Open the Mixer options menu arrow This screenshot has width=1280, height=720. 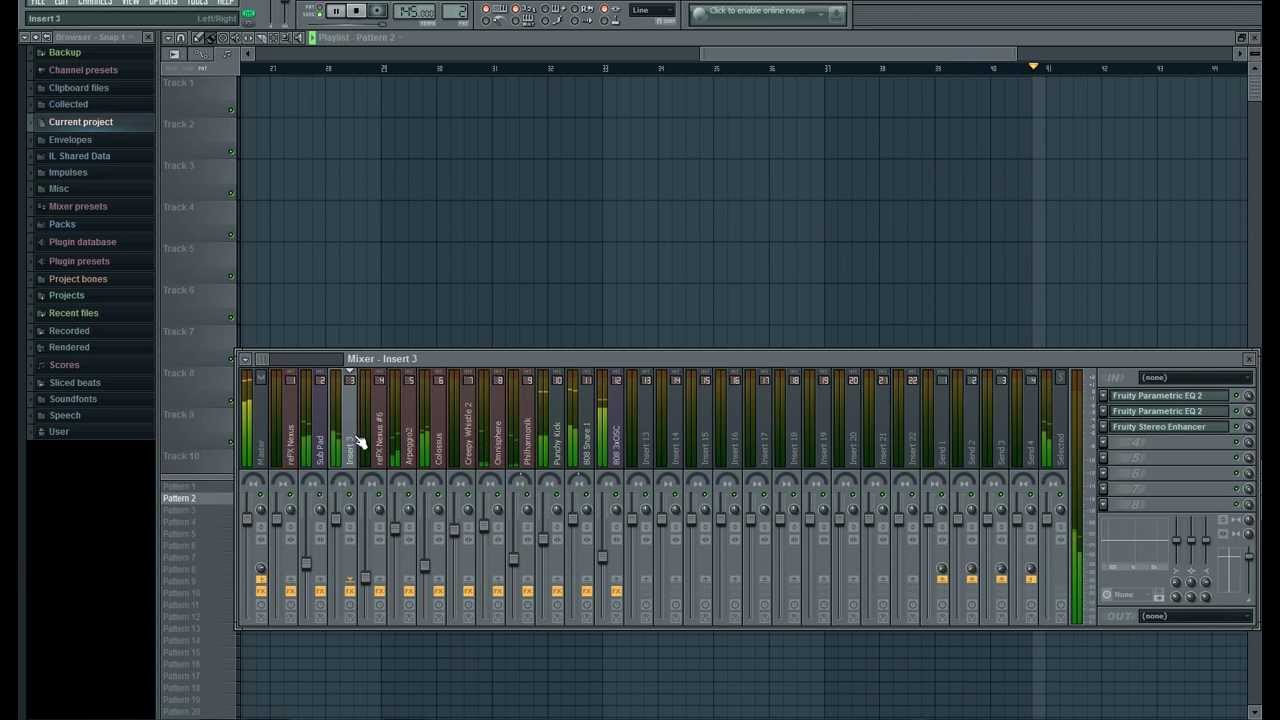click(245, 359)
